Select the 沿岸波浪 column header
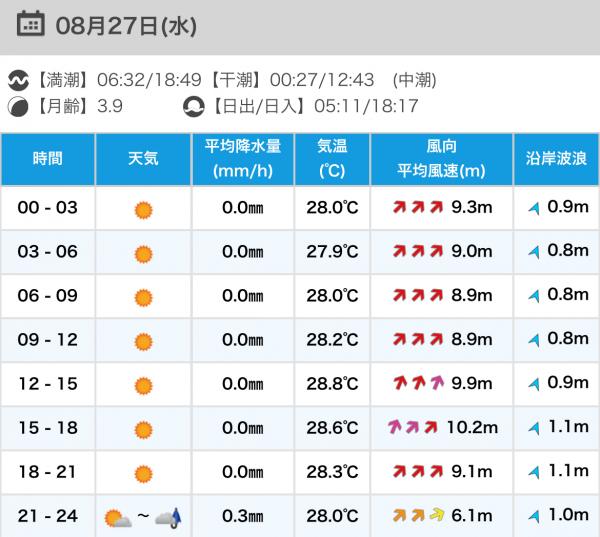Screen dimensions: 600x537 pyautogui.click(x=556, y=159)
